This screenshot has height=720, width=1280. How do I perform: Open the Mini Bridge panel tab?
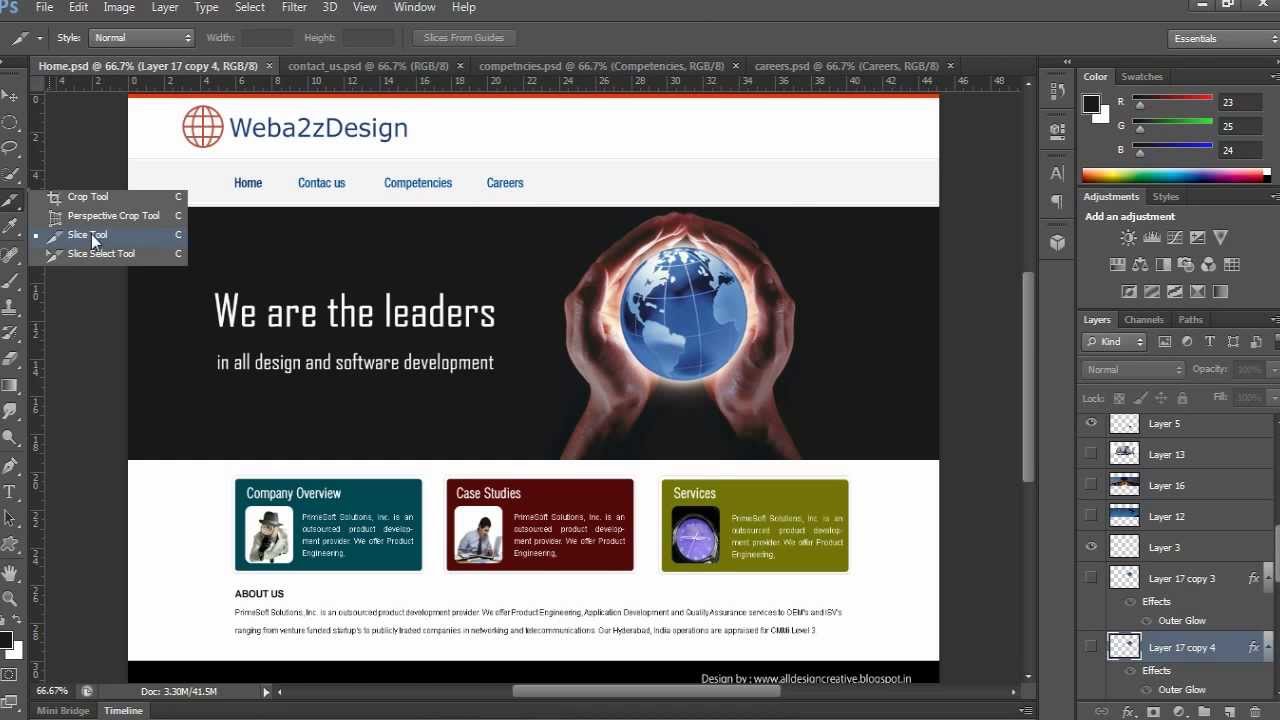coord(63,711)
